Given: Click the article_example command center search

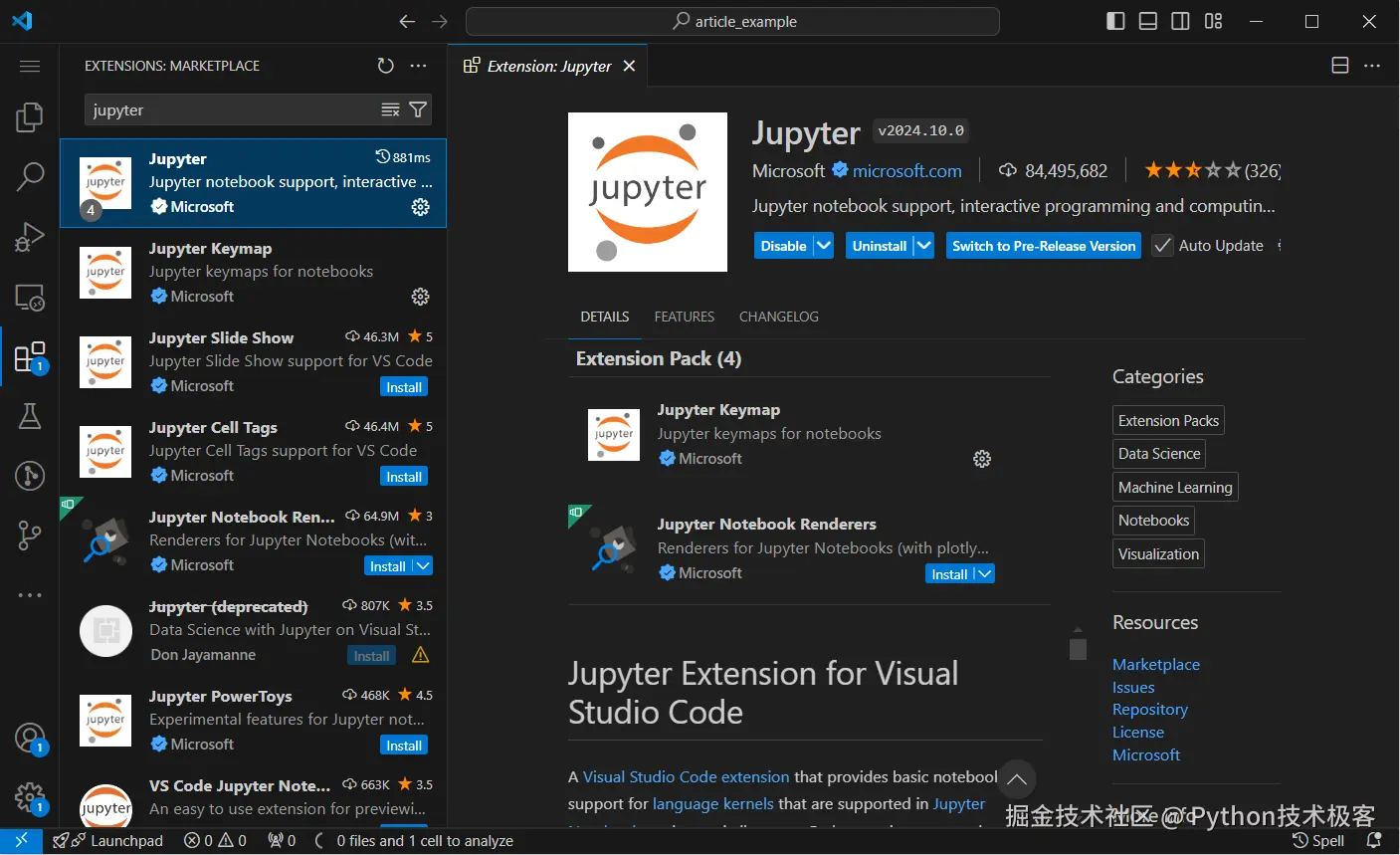Looking at the screenshot, I should [732, 21].
